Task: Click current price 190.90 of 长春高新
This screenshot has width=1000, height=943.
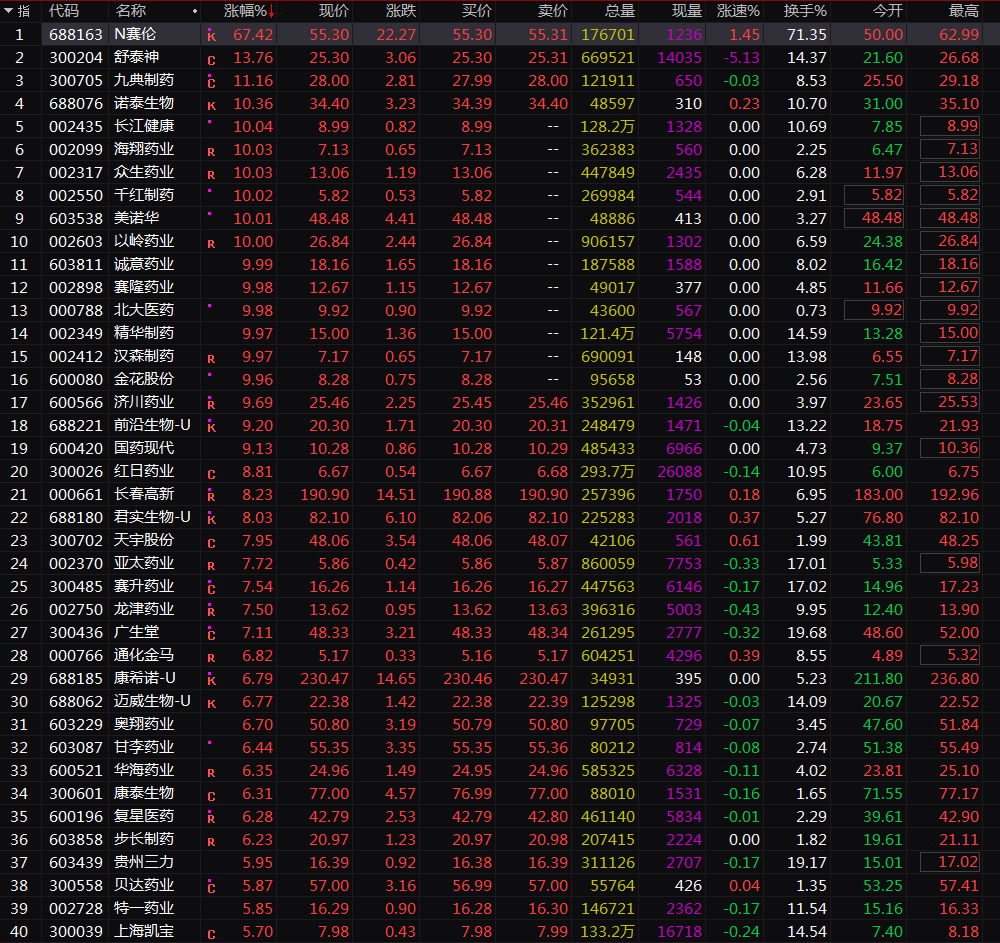Action: tap(325, 495)
